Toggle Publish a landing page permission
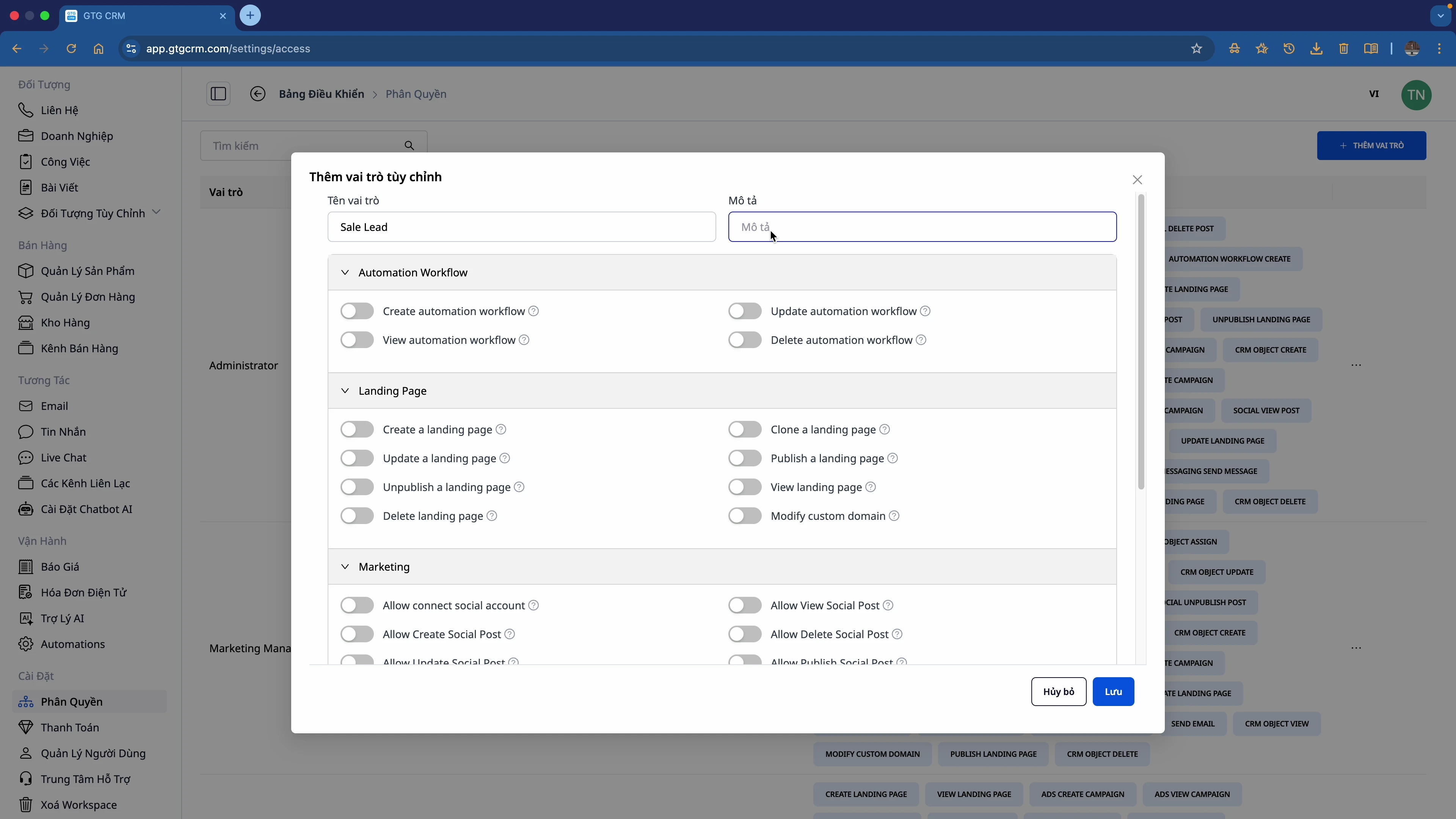Image resolution: width=1456 pixels, height=819 pixels. [745, 458]
